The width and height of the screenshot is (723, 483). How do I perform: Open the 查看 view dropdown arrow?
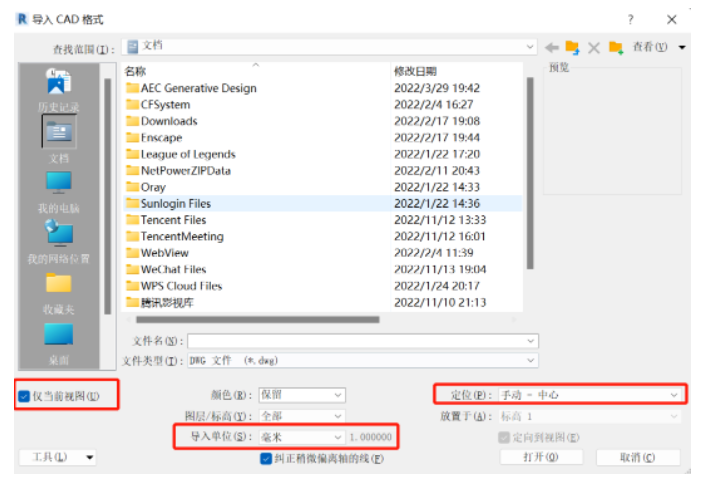click(682, 47)
